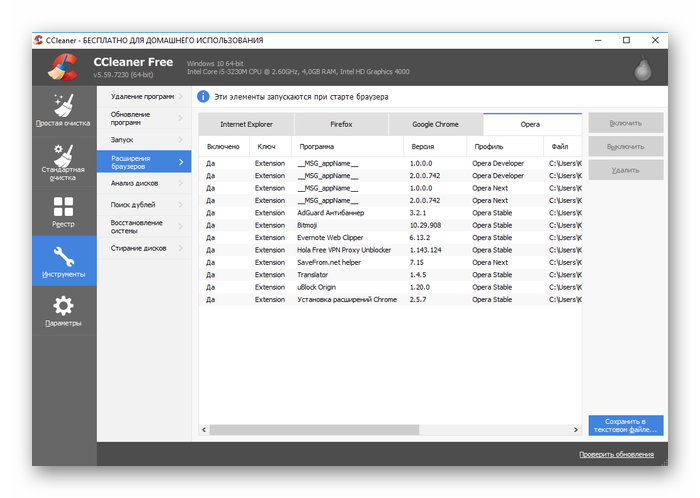Image resolution: width=700 pixels, height=498 pixels.
Task: Open Восстановление системы menu item
Action: 144,227
